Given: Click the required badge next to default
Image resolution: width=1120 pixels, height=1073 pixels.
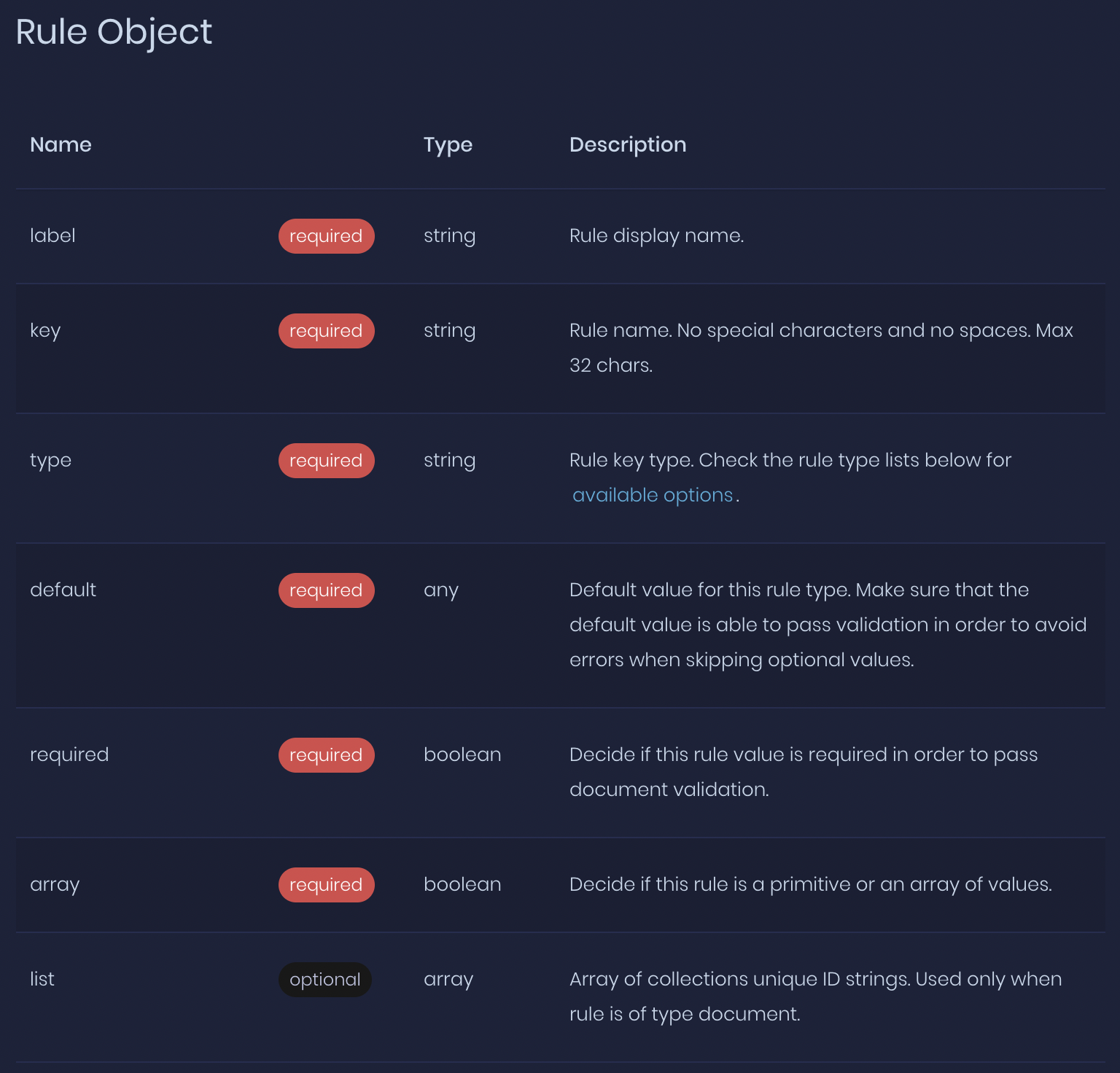Looking at the screenshot, I should tap(326, 590).
